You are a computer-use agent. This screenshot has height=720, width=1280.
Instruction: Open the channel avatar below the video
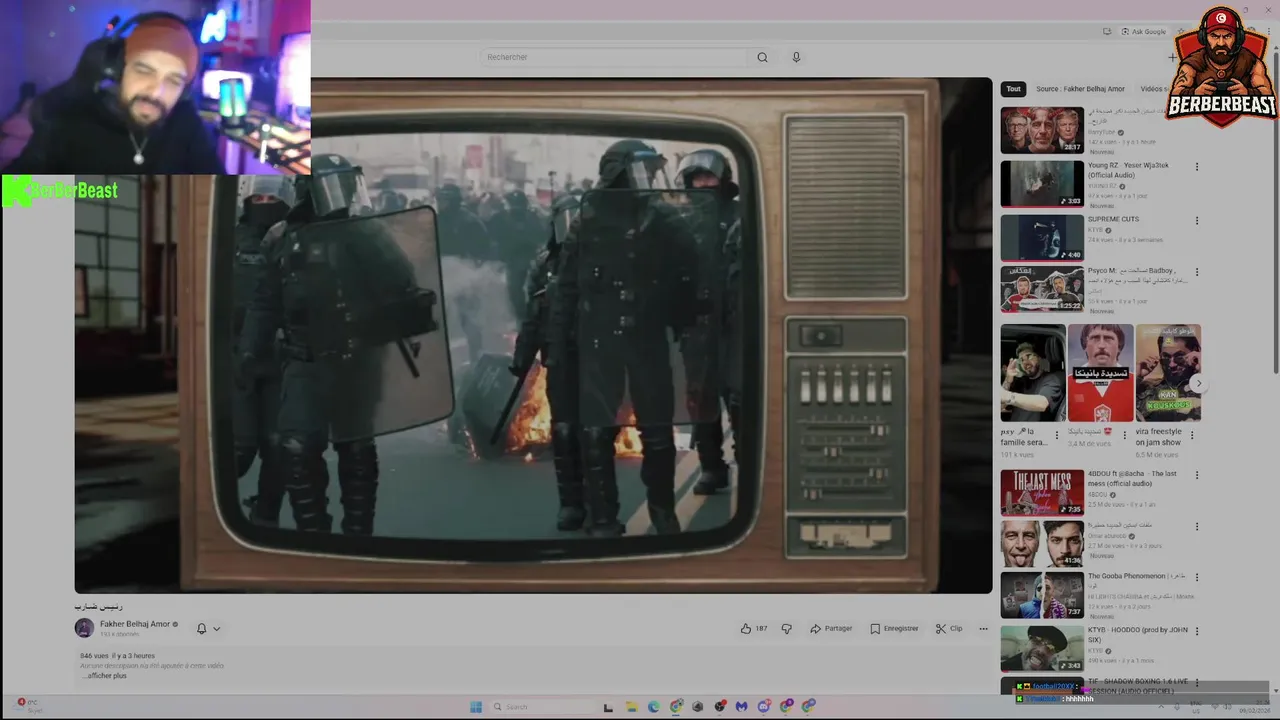point(84,628)
